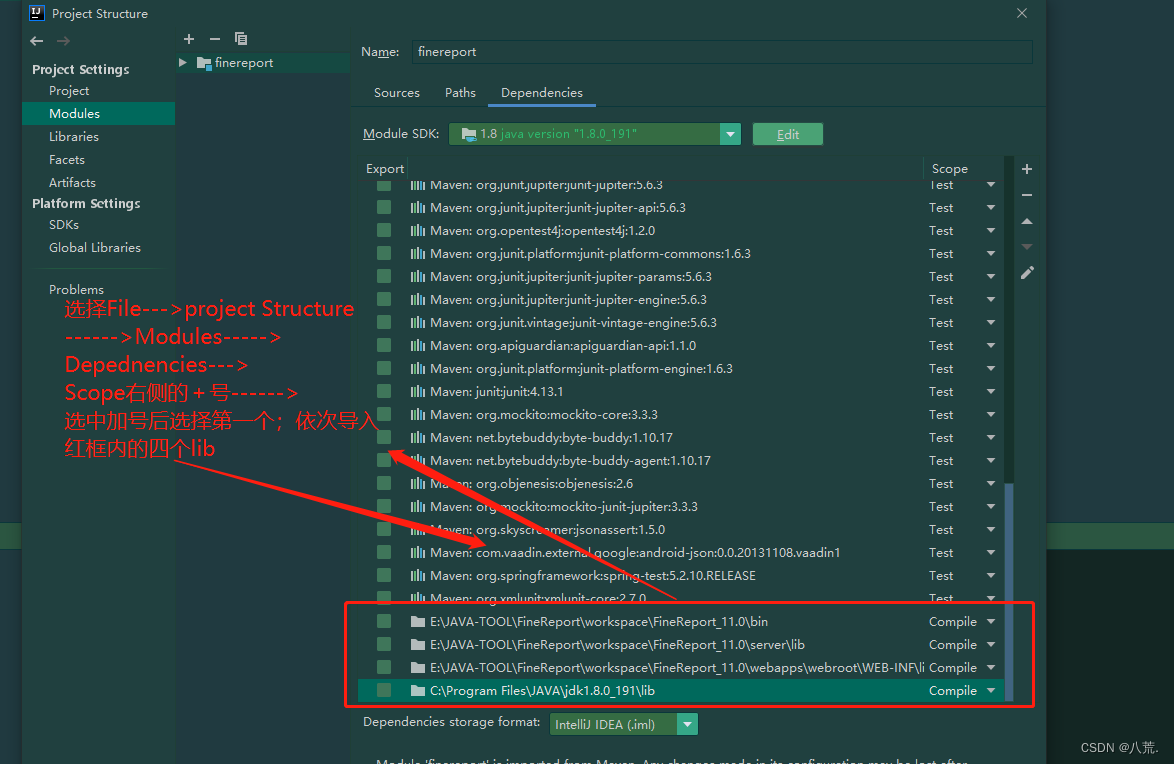Check Export for junit-jupiter-api:5.6.3

tap(384, 207)
